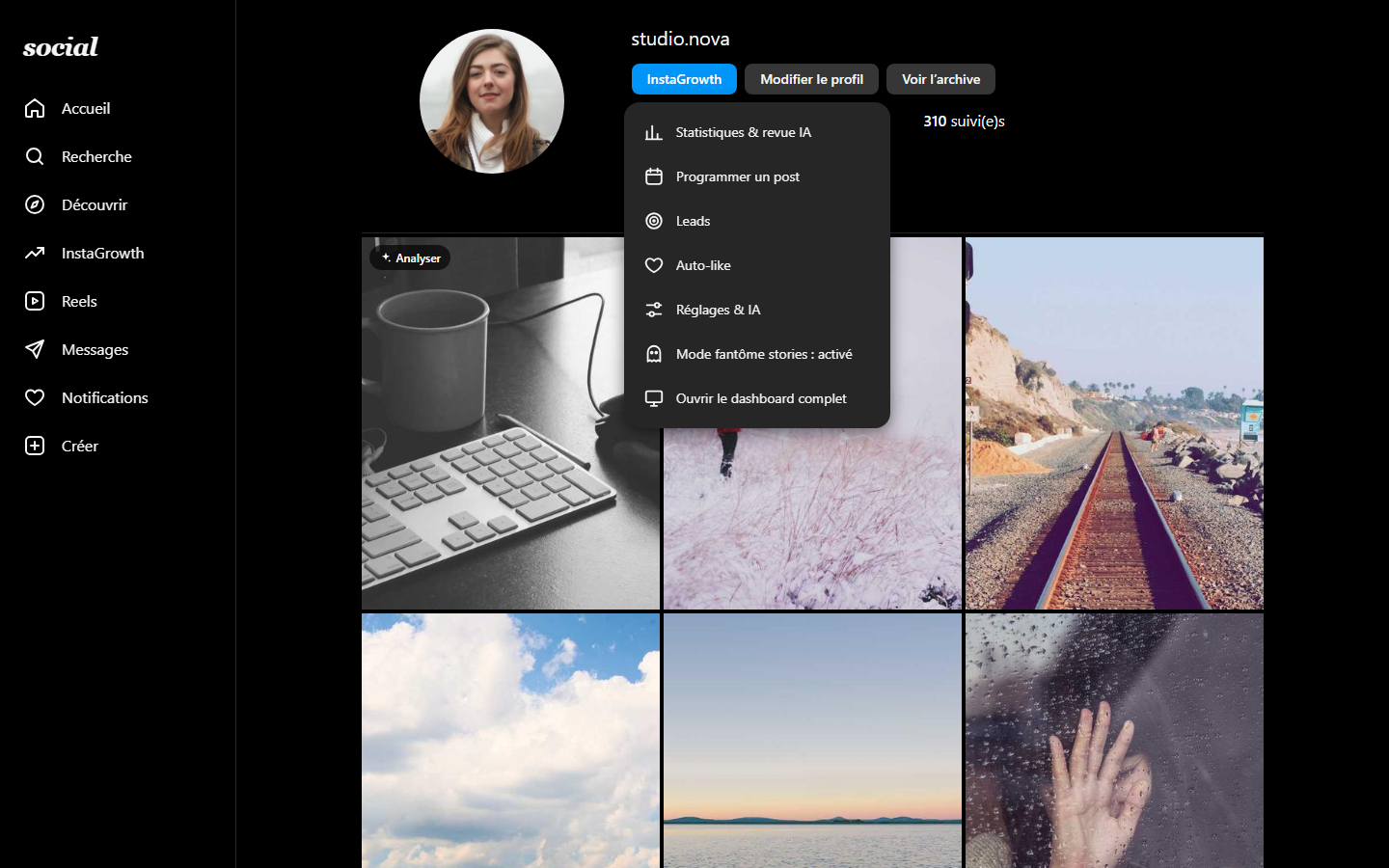
Task: Open the hand on rainy window post
Action: coord(1114,741)
